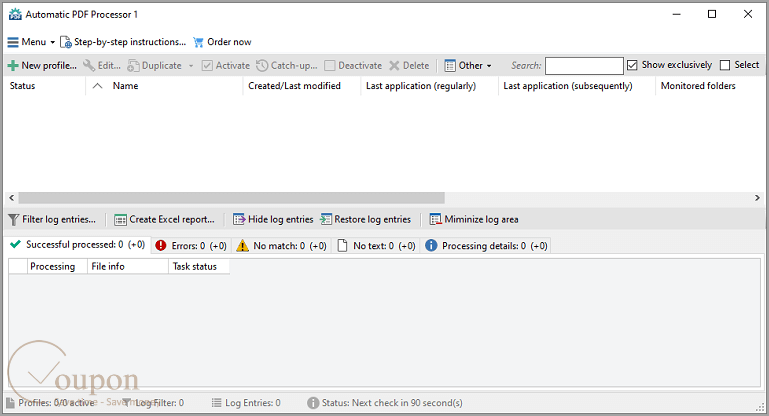Click the horizontal scrollbar right arrow

pos(757,198)
